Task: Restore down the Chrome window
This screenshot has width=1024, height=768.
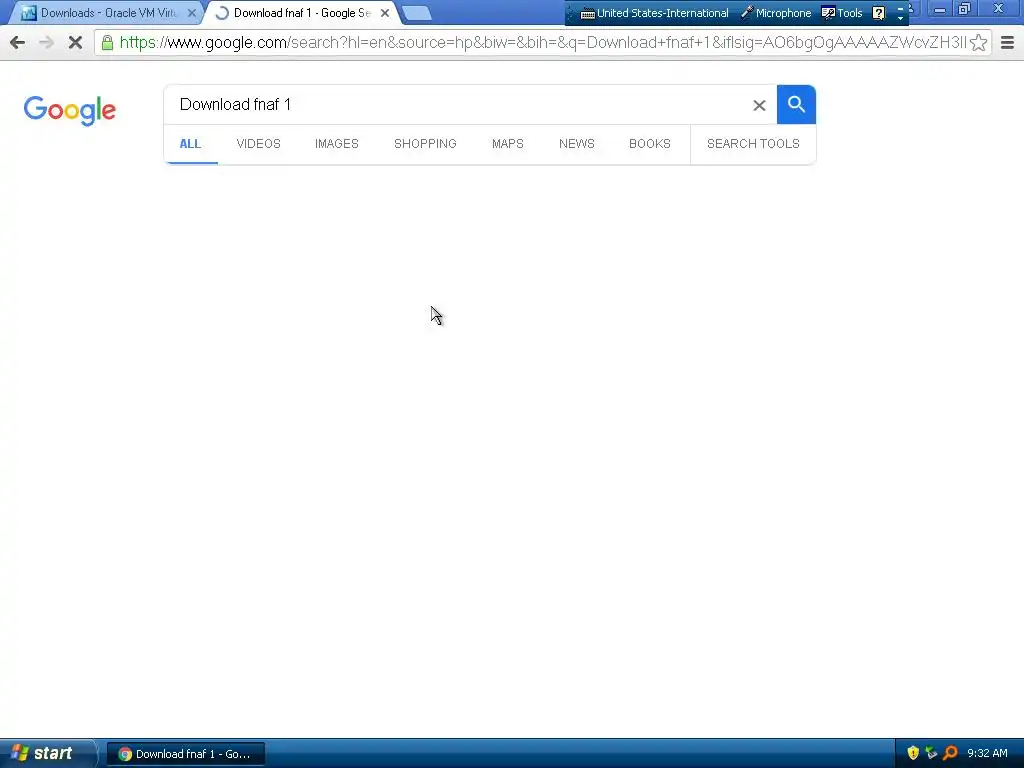Action: 965,8
